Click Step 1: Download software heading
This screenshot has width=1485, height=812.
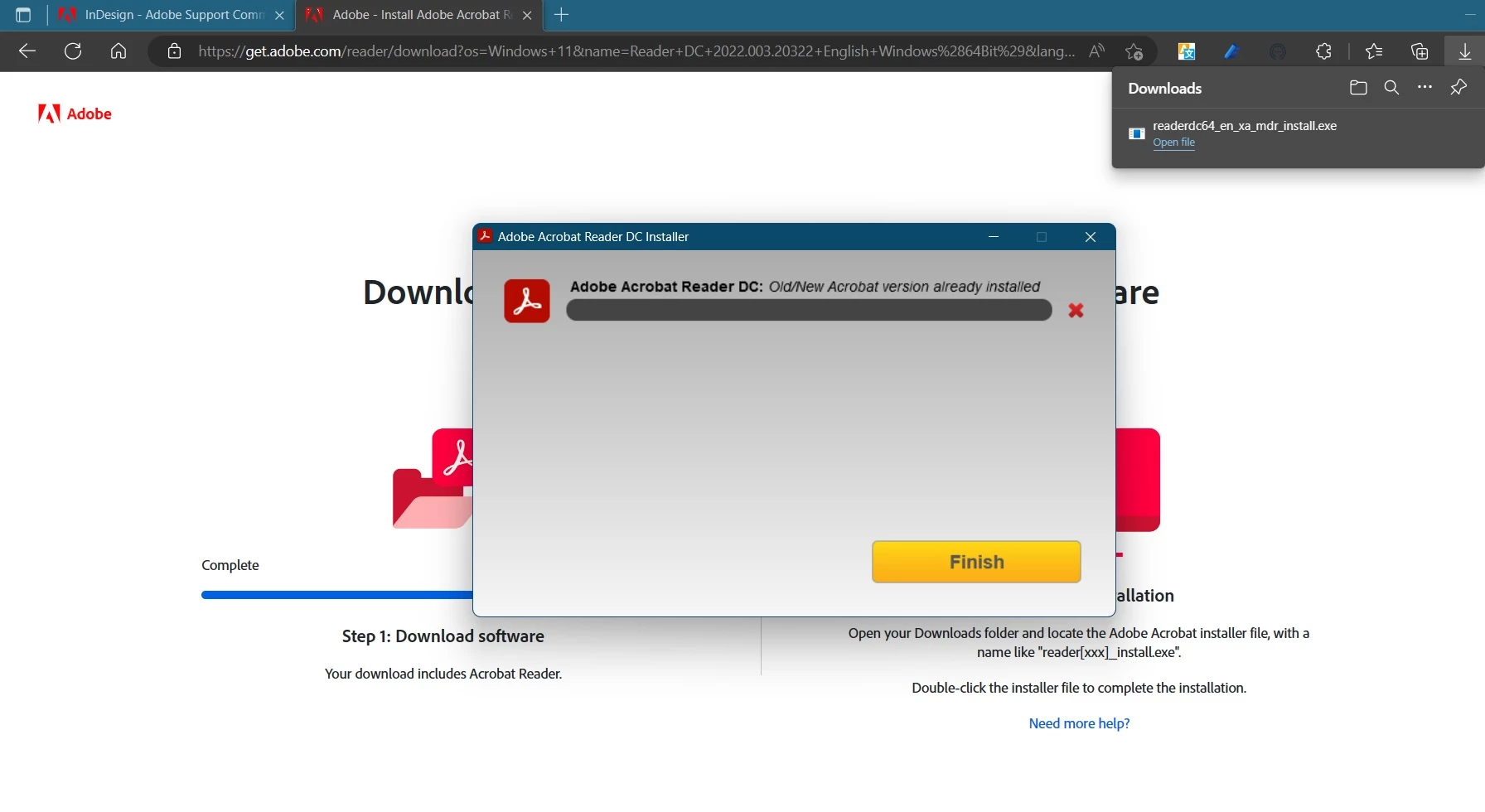coord(443,636)
